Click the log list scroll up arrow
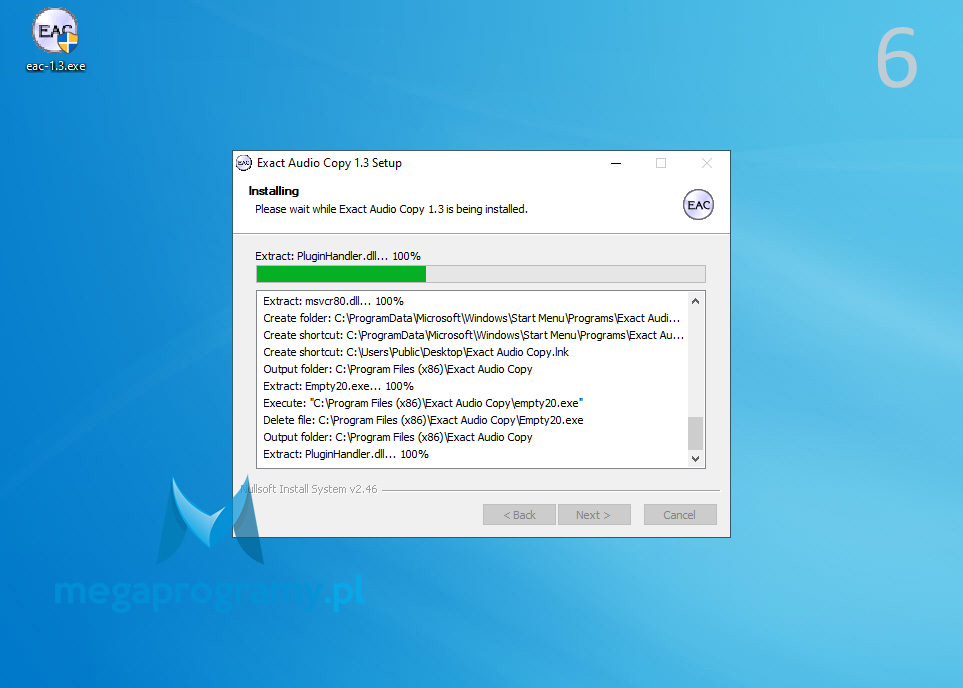Viewport: 963px width, 688px height. point(695,301)
